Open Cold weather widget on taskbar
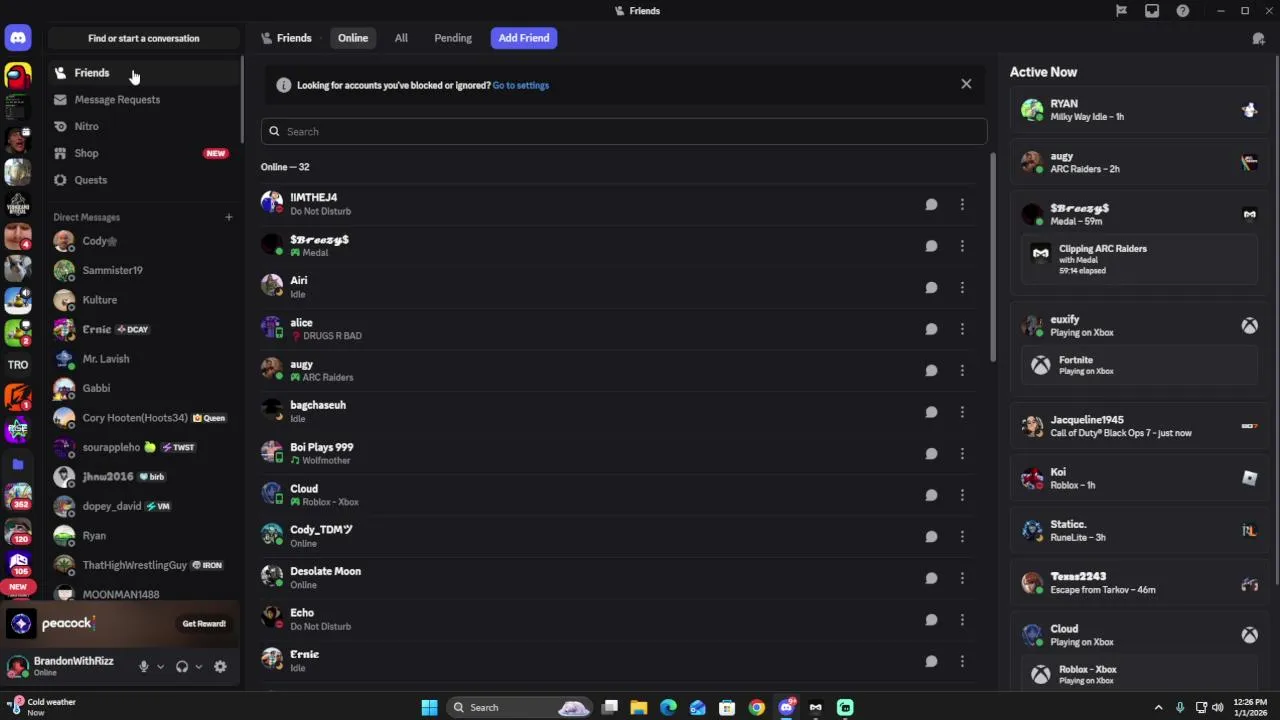This screenshot has width=1280, height=720. (42, 707)
